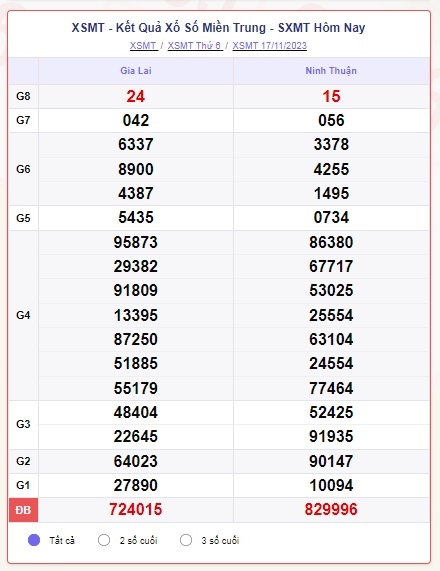Viewport: 440px width, 571px height.
Task: Click the Gia Lai column header
Action: [136, 71]
